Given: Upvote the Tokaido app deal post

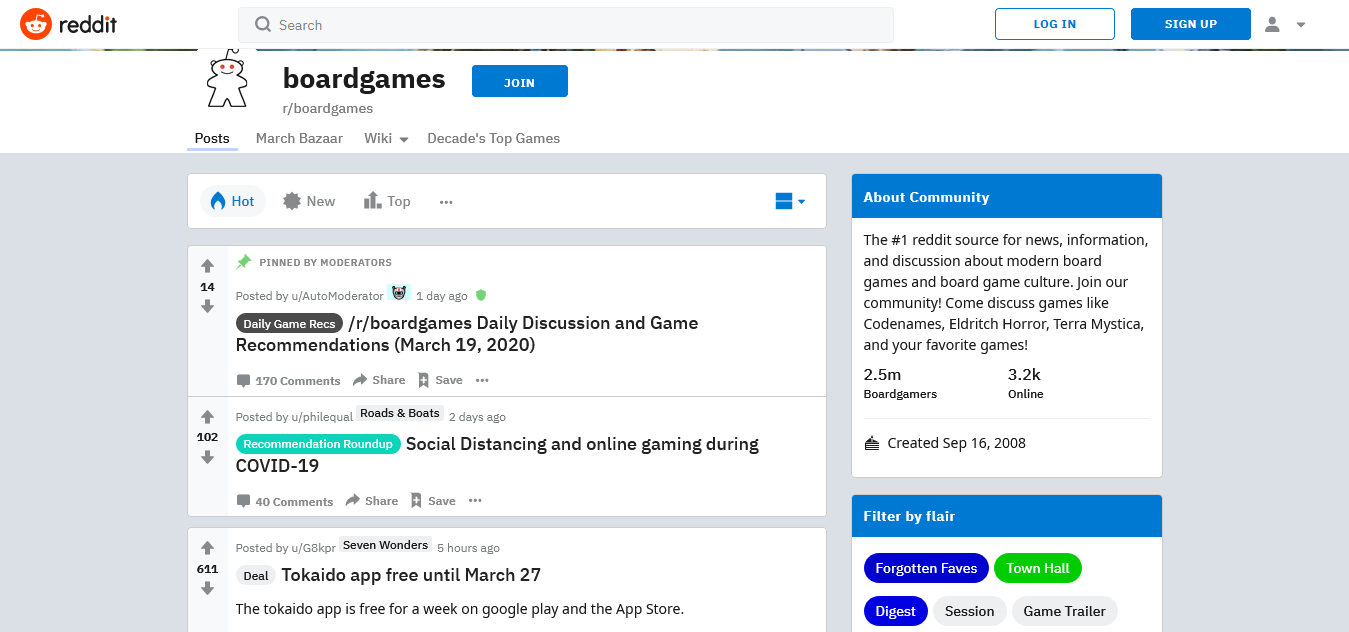Looking at the screenshot, I should point(207,547).
